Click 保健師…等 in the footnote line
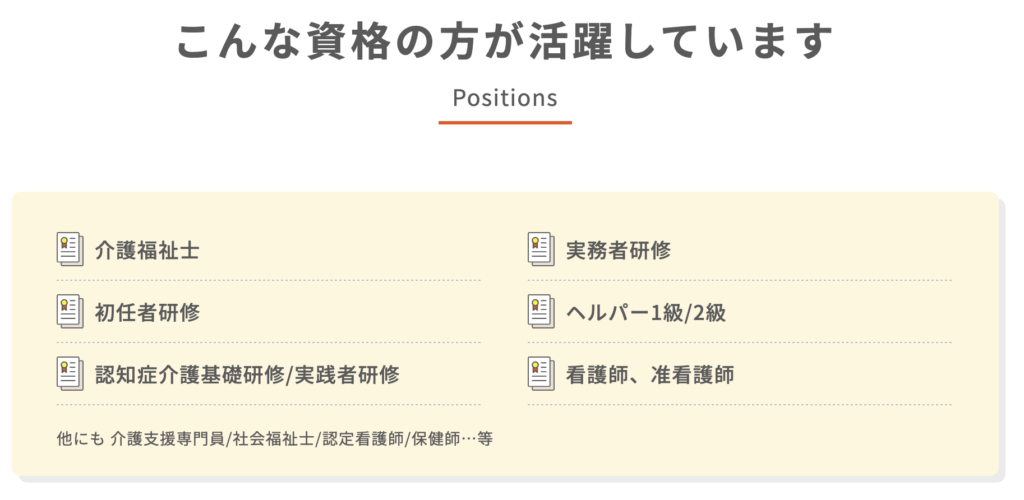The height and width of the screenshot is (500, 1024). point(449,438)
